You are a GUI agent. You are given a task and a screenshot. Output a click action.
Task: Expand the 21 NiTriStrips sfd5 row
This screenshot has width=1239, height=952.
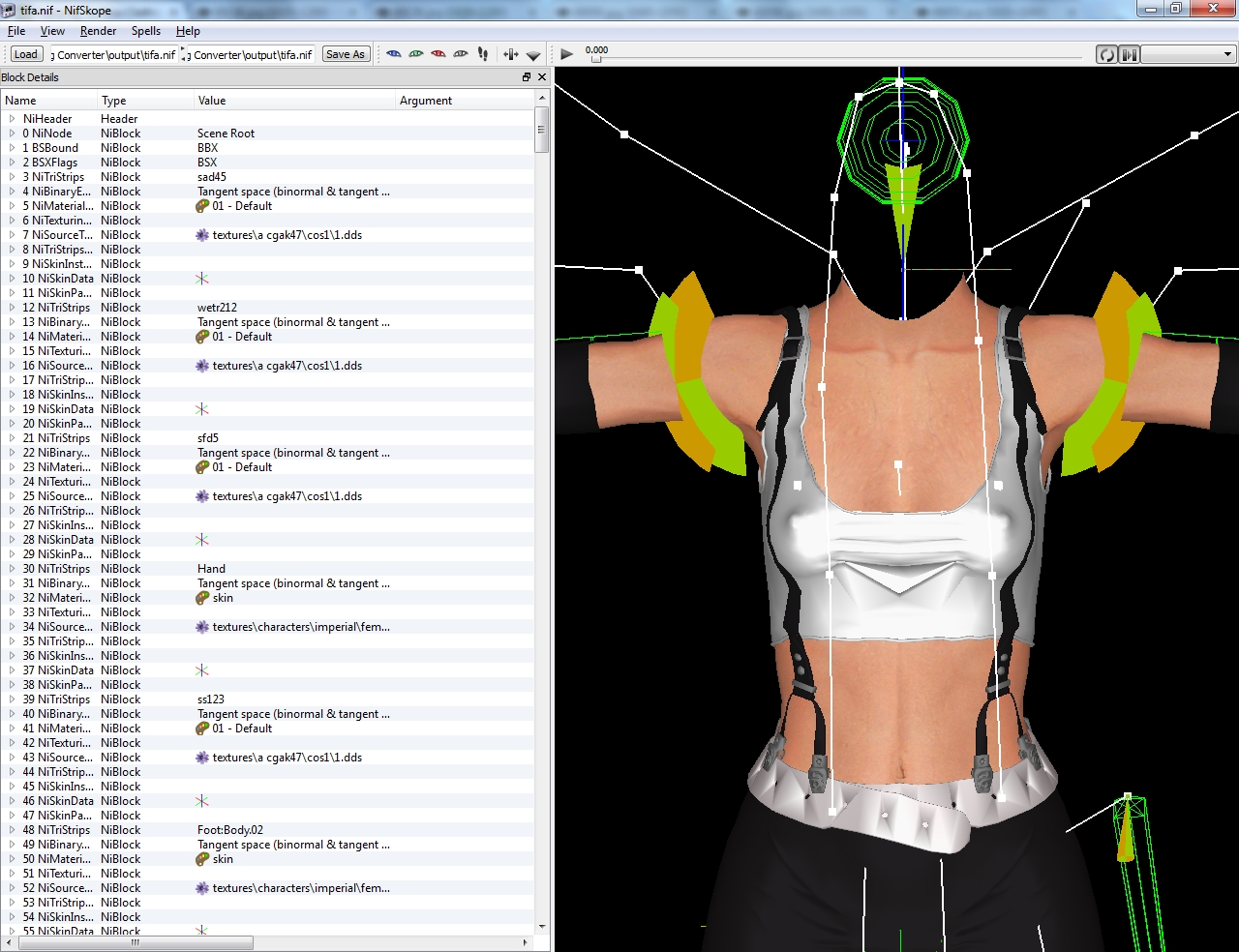12,438
